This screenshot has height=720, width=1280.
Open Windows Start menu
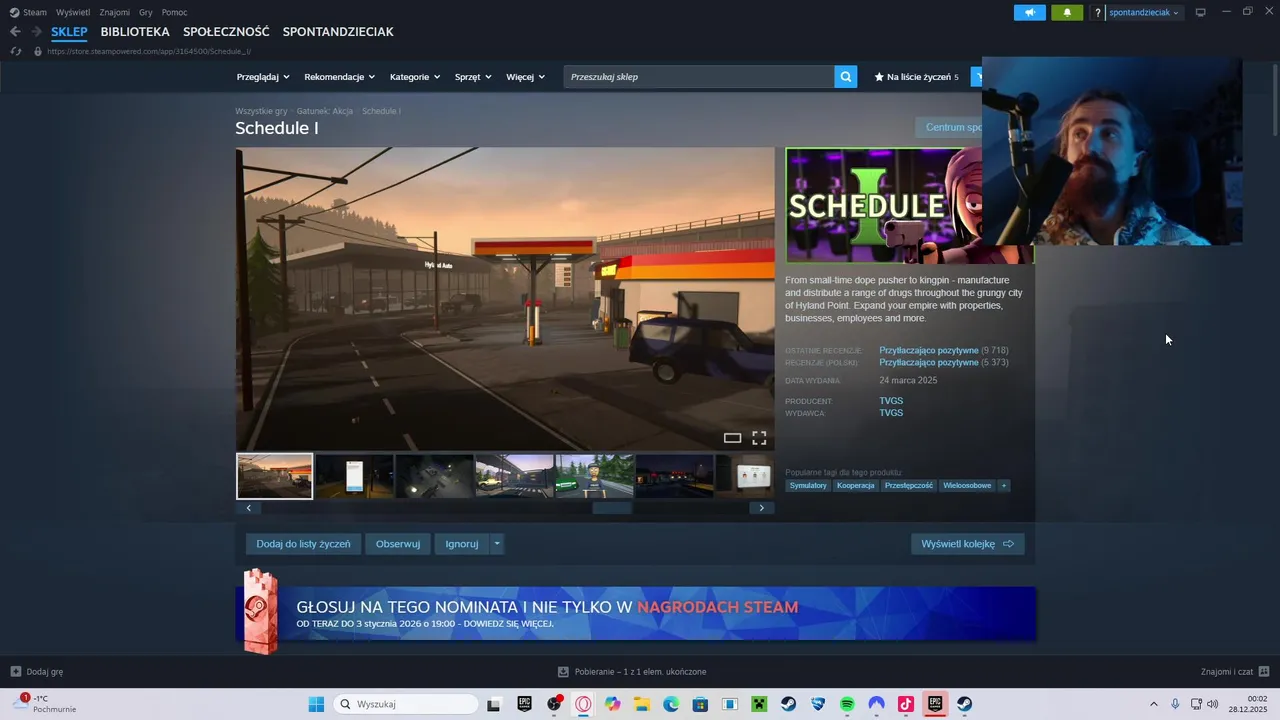(316, 704)
